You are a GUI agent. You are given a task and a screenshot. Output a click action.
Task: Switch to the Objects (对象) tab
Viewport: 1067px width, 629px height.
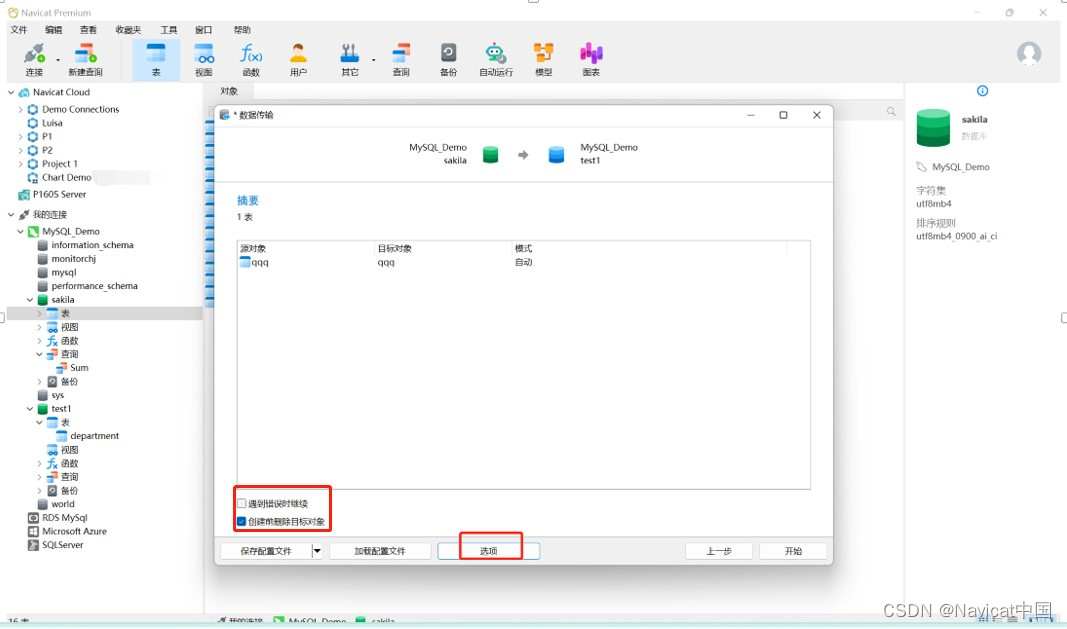coord(229,91)
